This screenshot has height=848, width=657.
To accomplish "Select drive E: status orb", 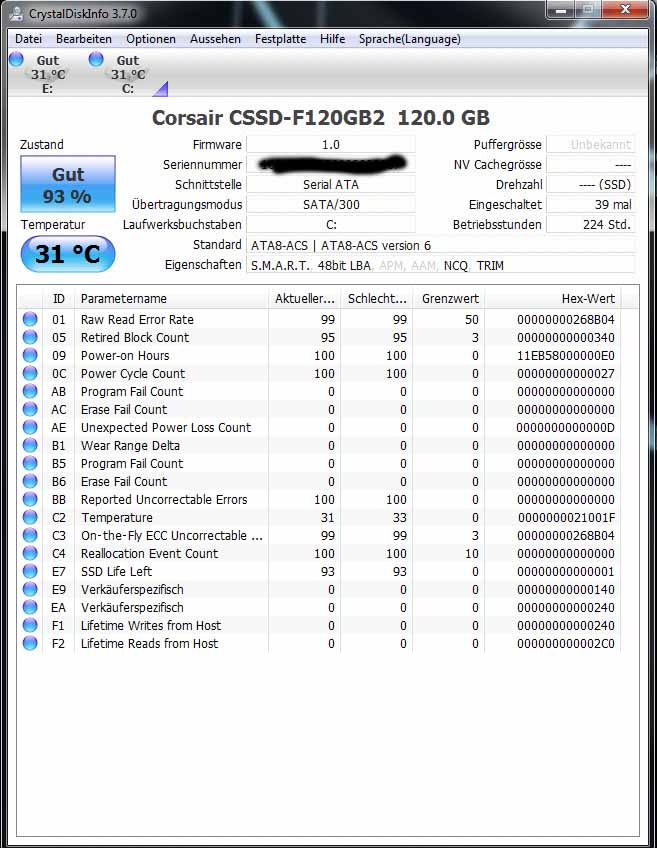I will point(17,59).
